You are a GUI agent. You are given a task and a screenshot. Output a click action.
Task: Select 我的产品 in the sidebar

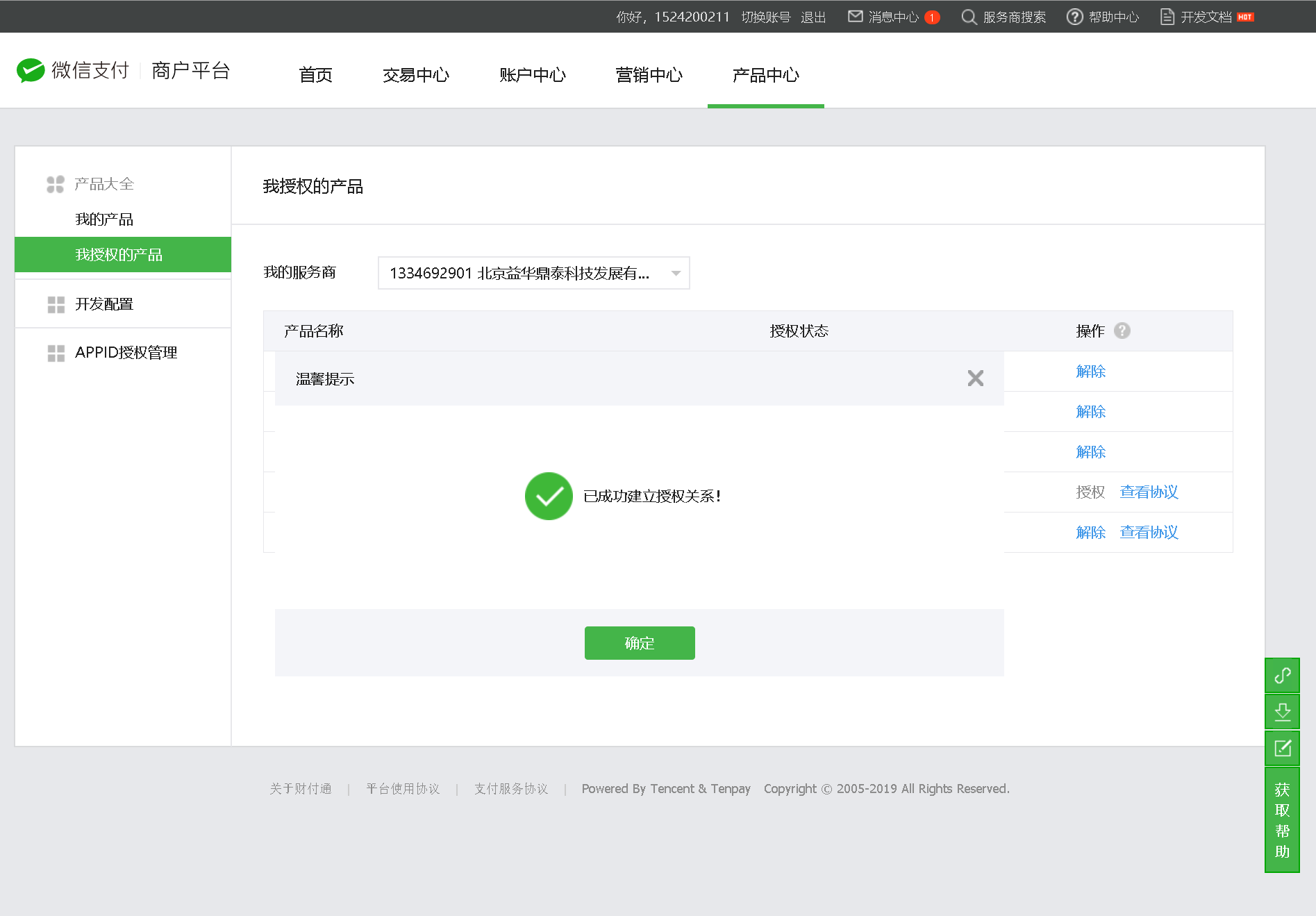(104, 219)
